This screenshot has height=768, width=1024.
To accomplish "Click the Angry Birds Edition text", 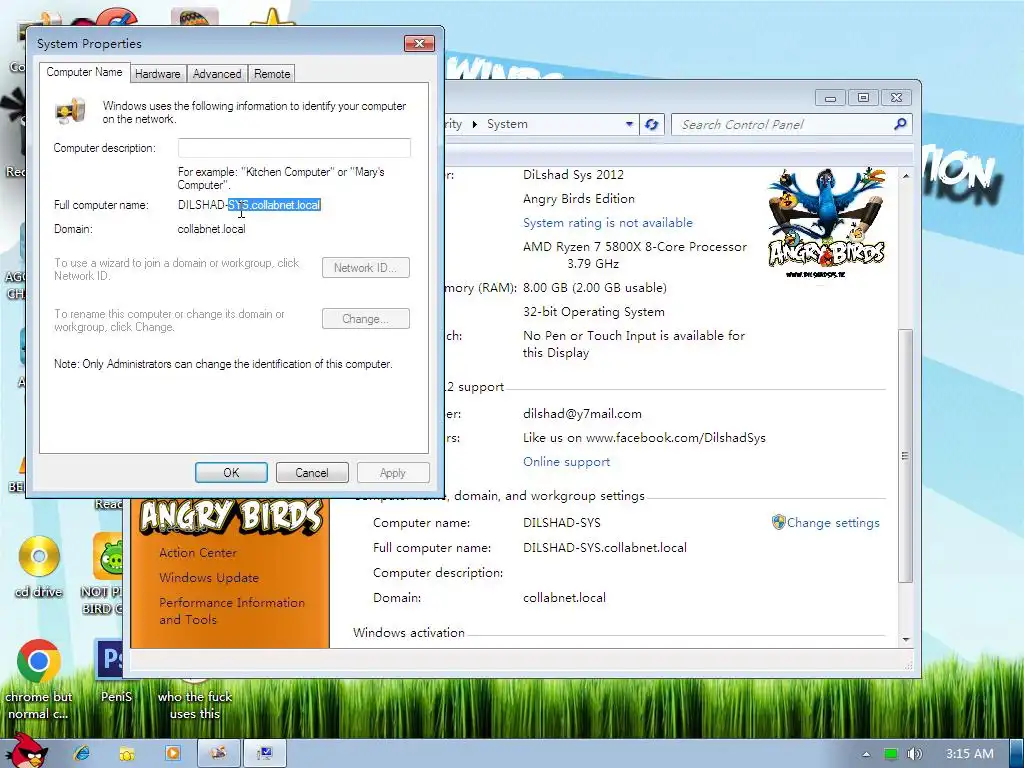I will (579, 199).
